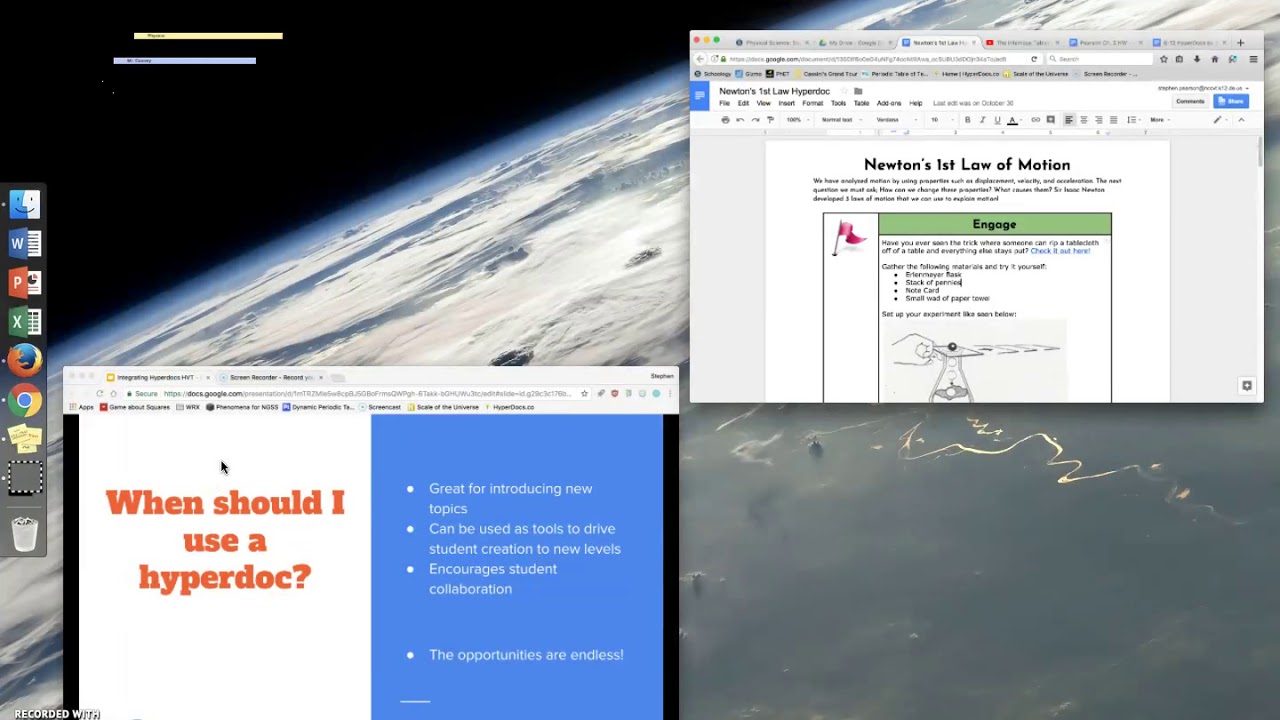Expand the More toolbar options in Docs
The height and width of the screenshot is (720, 1280).
1159,120
